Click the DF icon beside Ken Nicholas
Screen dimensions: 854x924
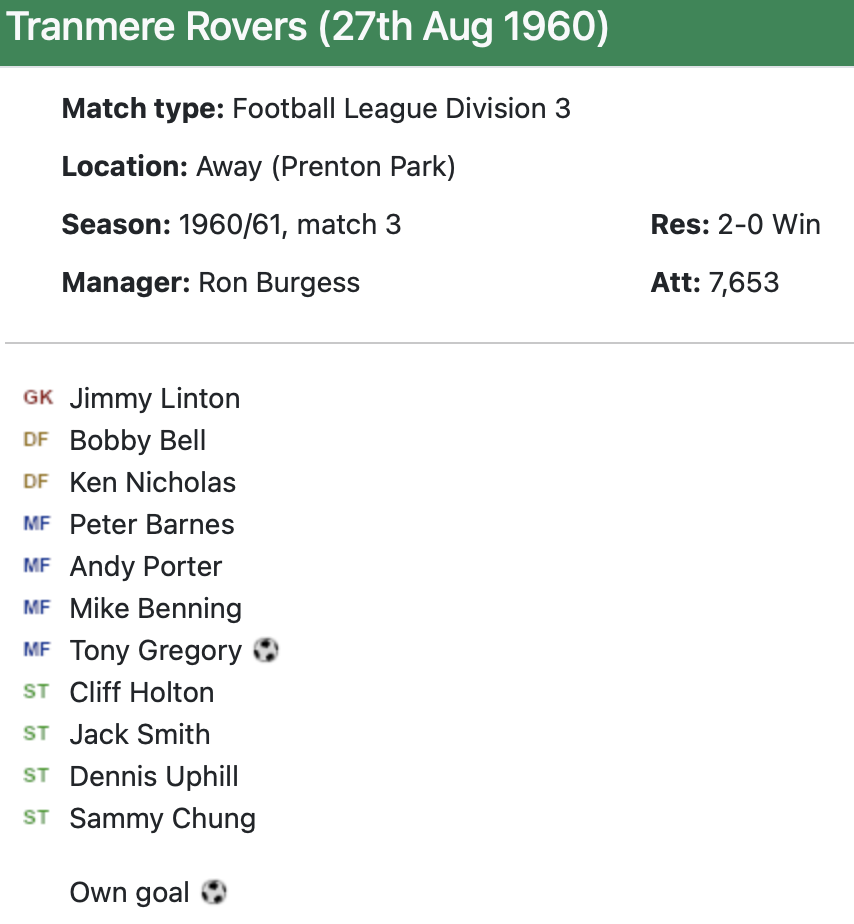(x=36, y=482)
